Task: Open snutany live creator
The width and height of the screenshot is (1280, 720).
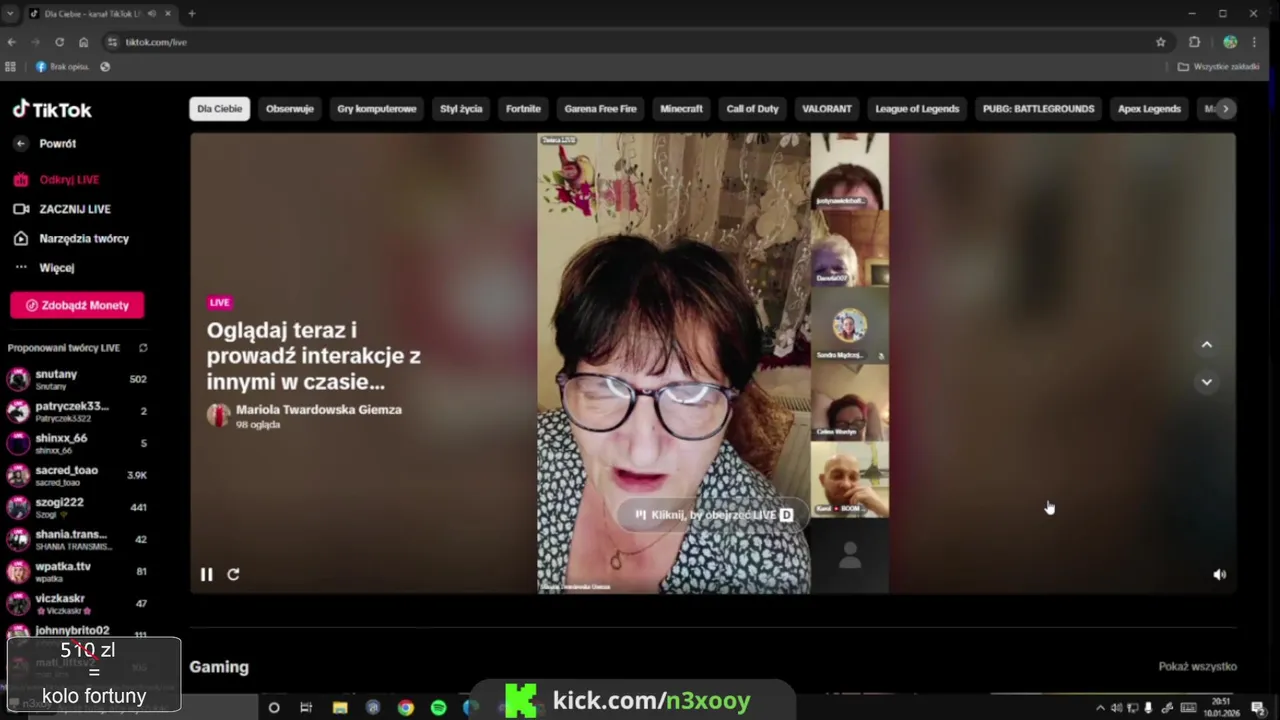Action: point(77,379)
